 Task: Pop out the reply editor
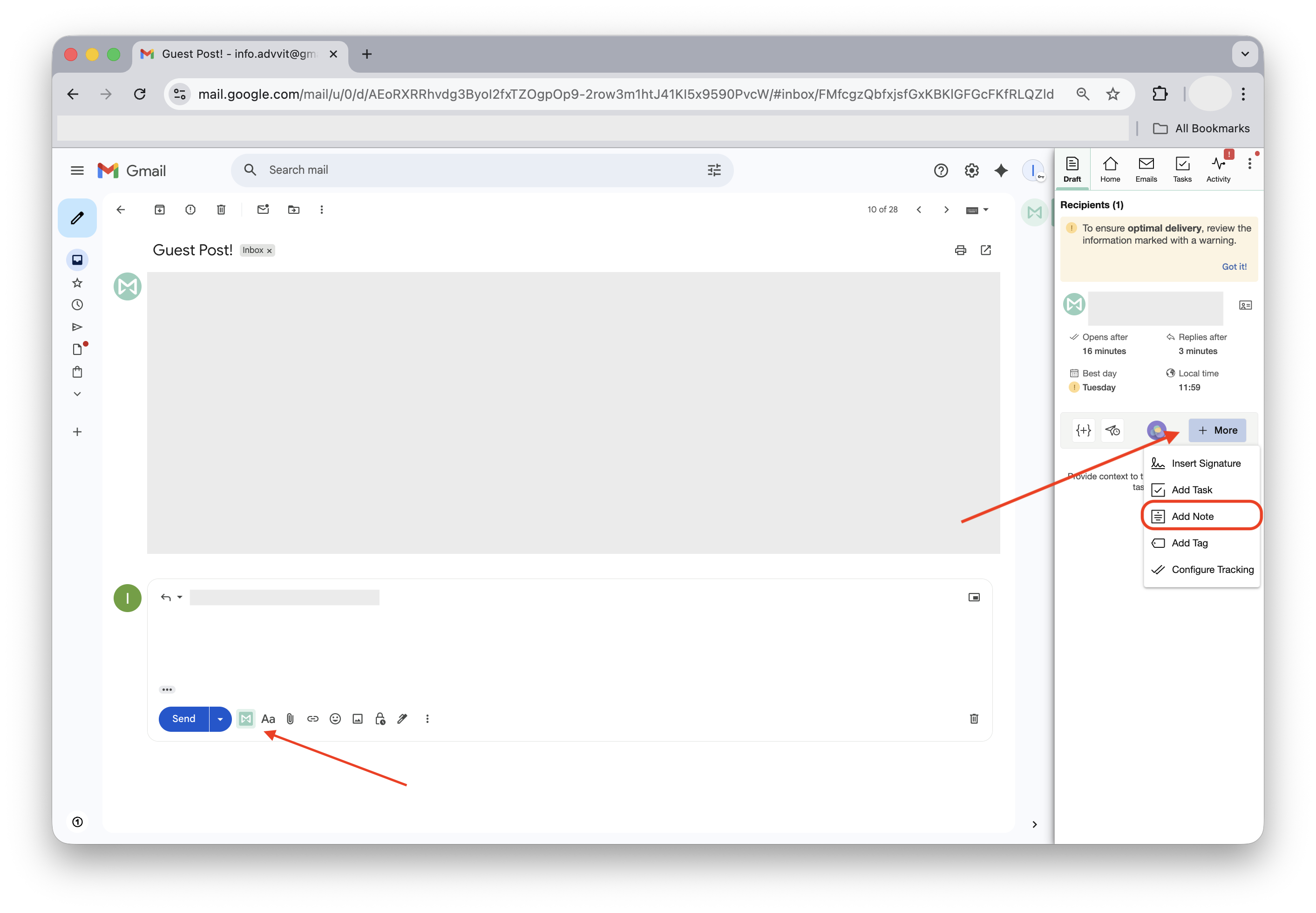974,597
